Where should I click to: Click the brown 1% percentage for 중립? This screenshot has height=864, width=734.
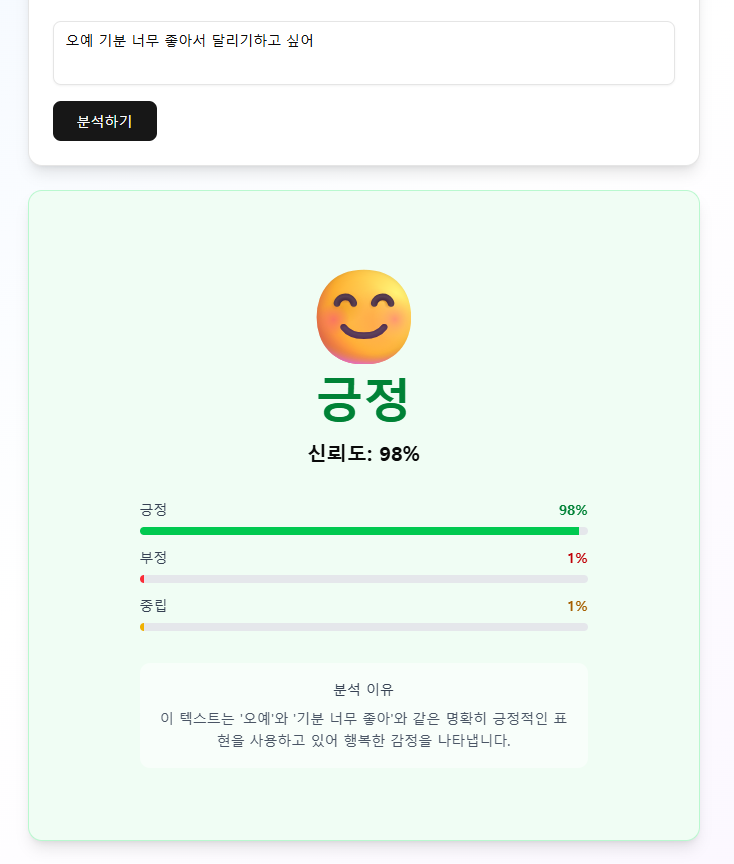(578, 606)
